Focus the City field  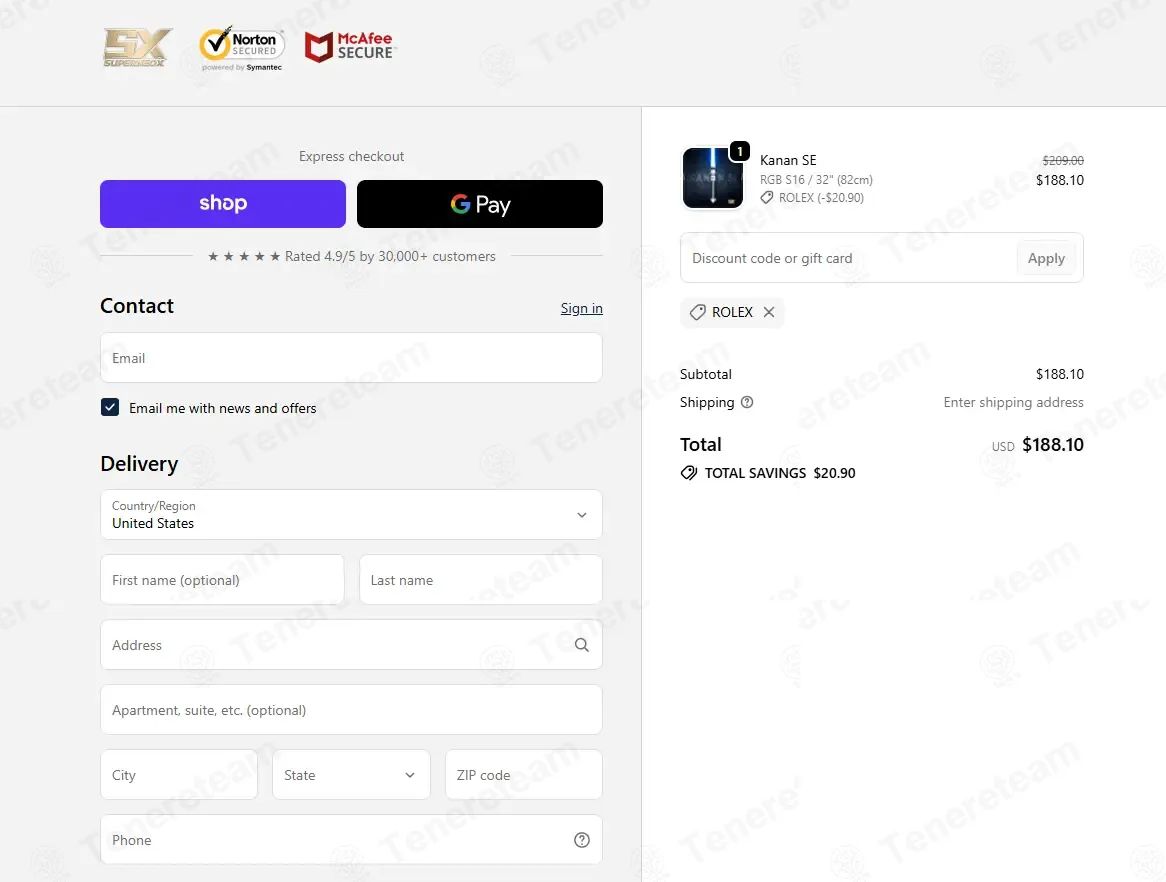pyautogui.click(x=179, y=775)
